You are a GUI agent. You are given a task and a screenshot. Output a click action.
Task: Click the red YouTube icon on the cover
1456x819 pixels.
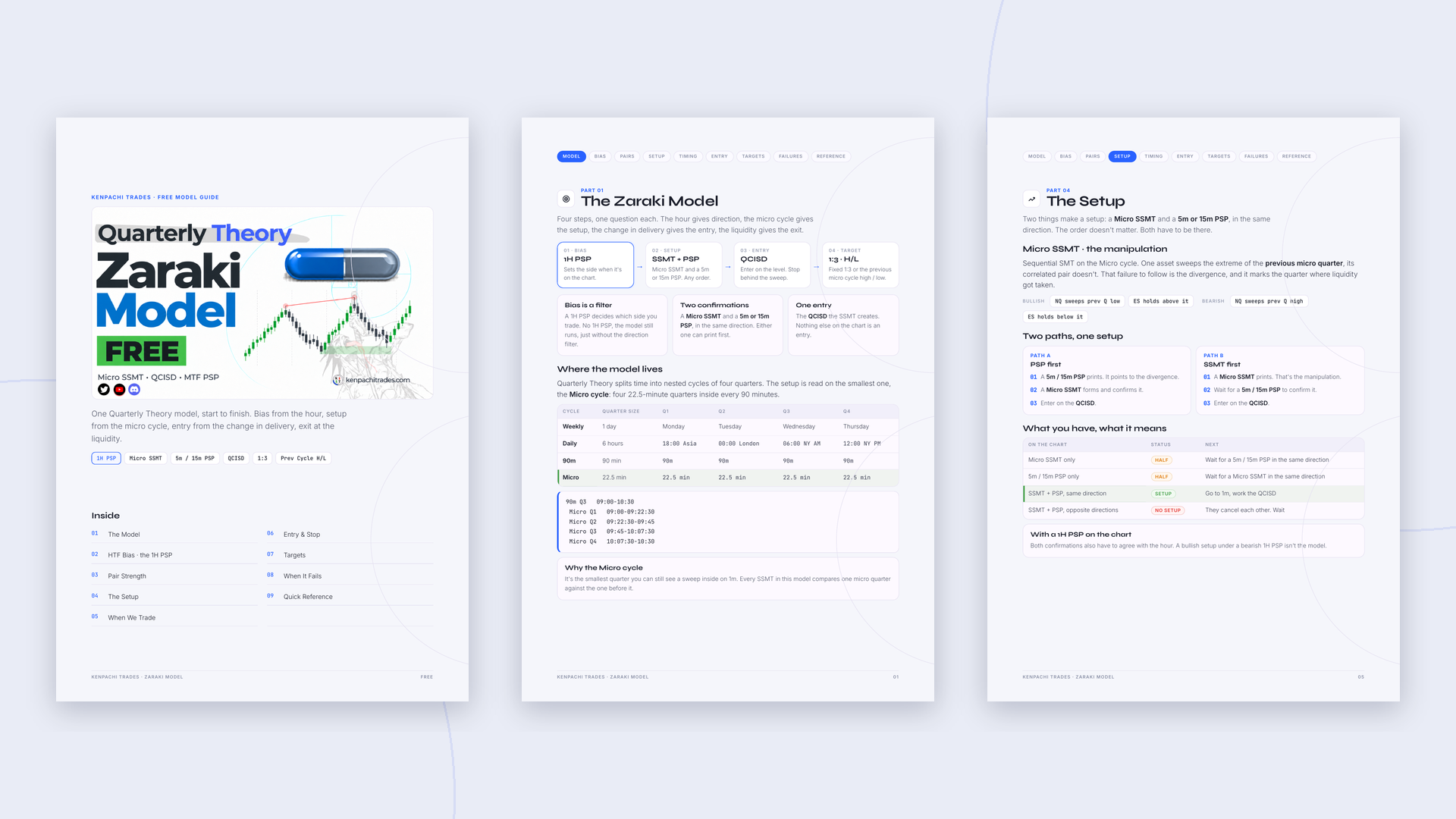(x=119, y=390)
